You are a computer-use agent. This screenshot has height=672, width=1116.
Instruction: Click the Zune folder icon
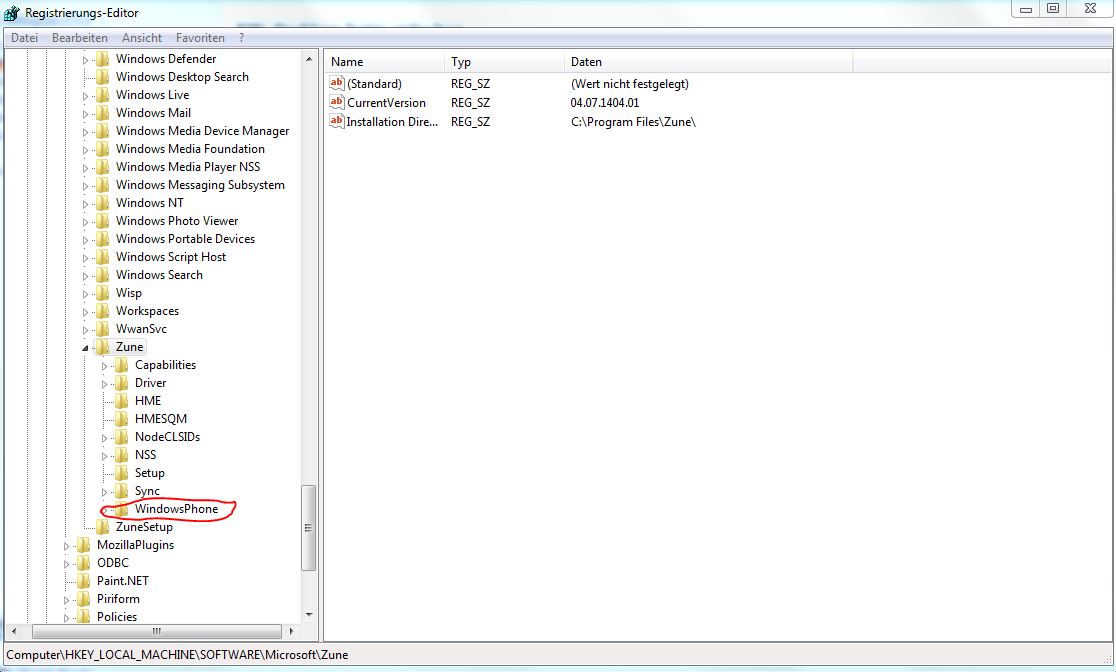(x=102, y=347)
